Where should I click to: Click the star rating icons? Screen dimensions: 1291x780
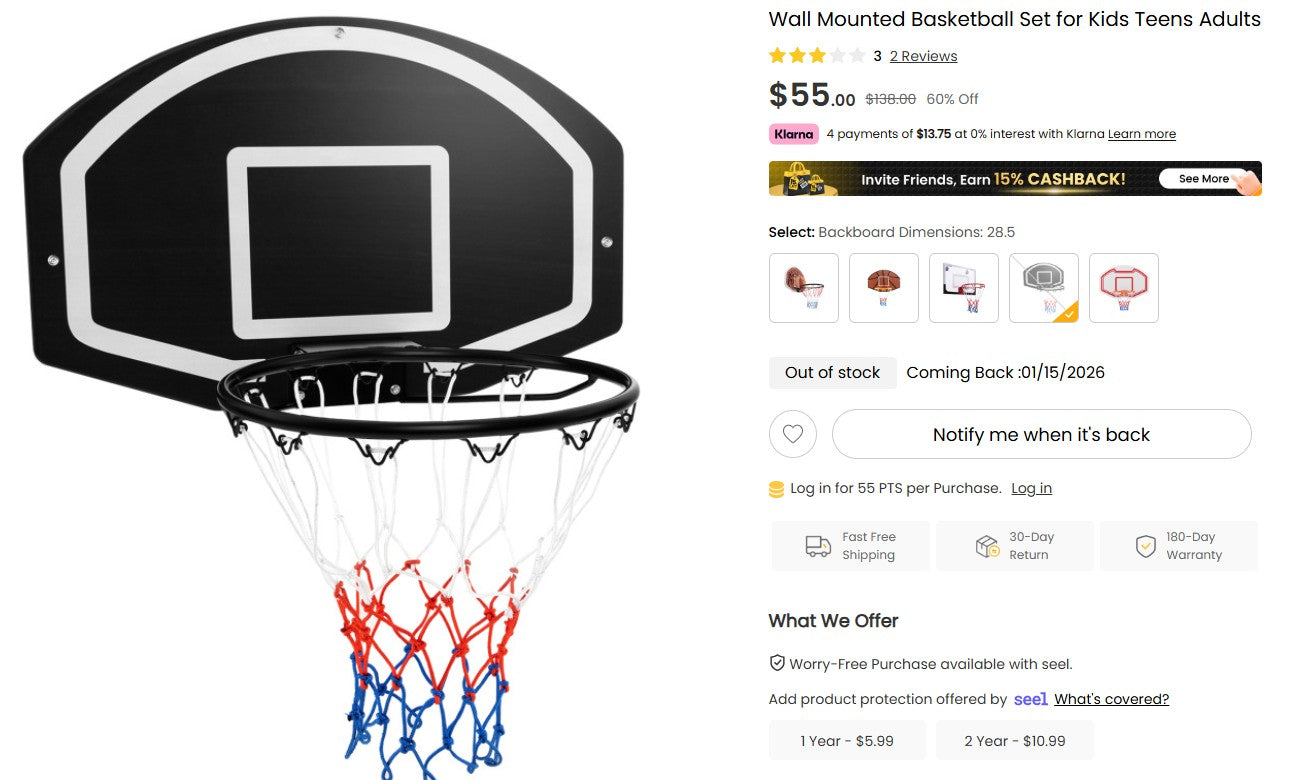[x=816, y=56]
